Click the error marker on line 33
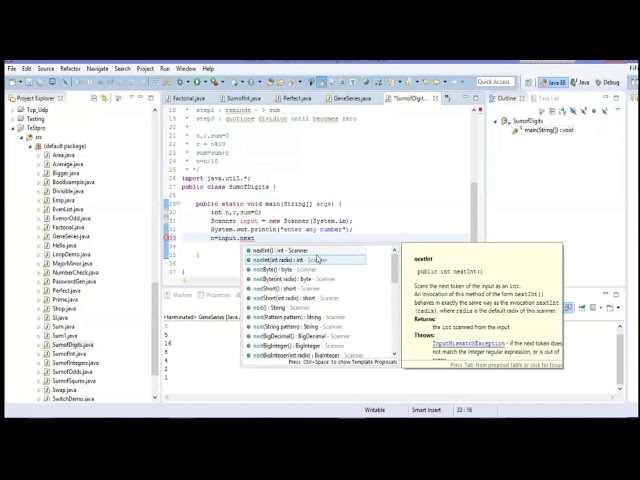Image resolution: width=640 pixels, height=480 pixels. (167, 238)
